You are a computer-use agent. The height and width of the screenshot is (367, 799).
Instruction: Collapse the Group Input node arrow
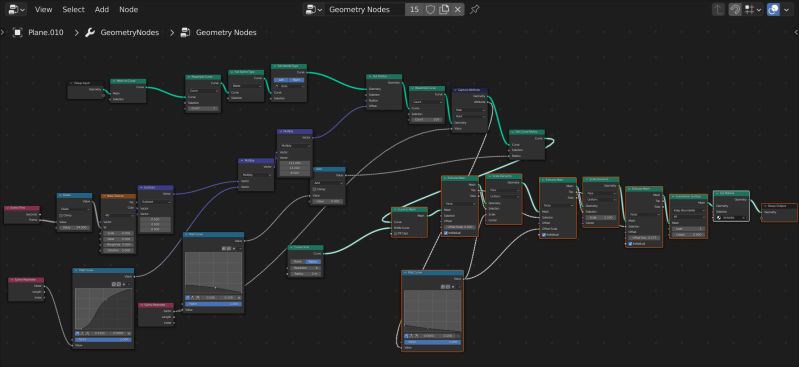[71, 83]
